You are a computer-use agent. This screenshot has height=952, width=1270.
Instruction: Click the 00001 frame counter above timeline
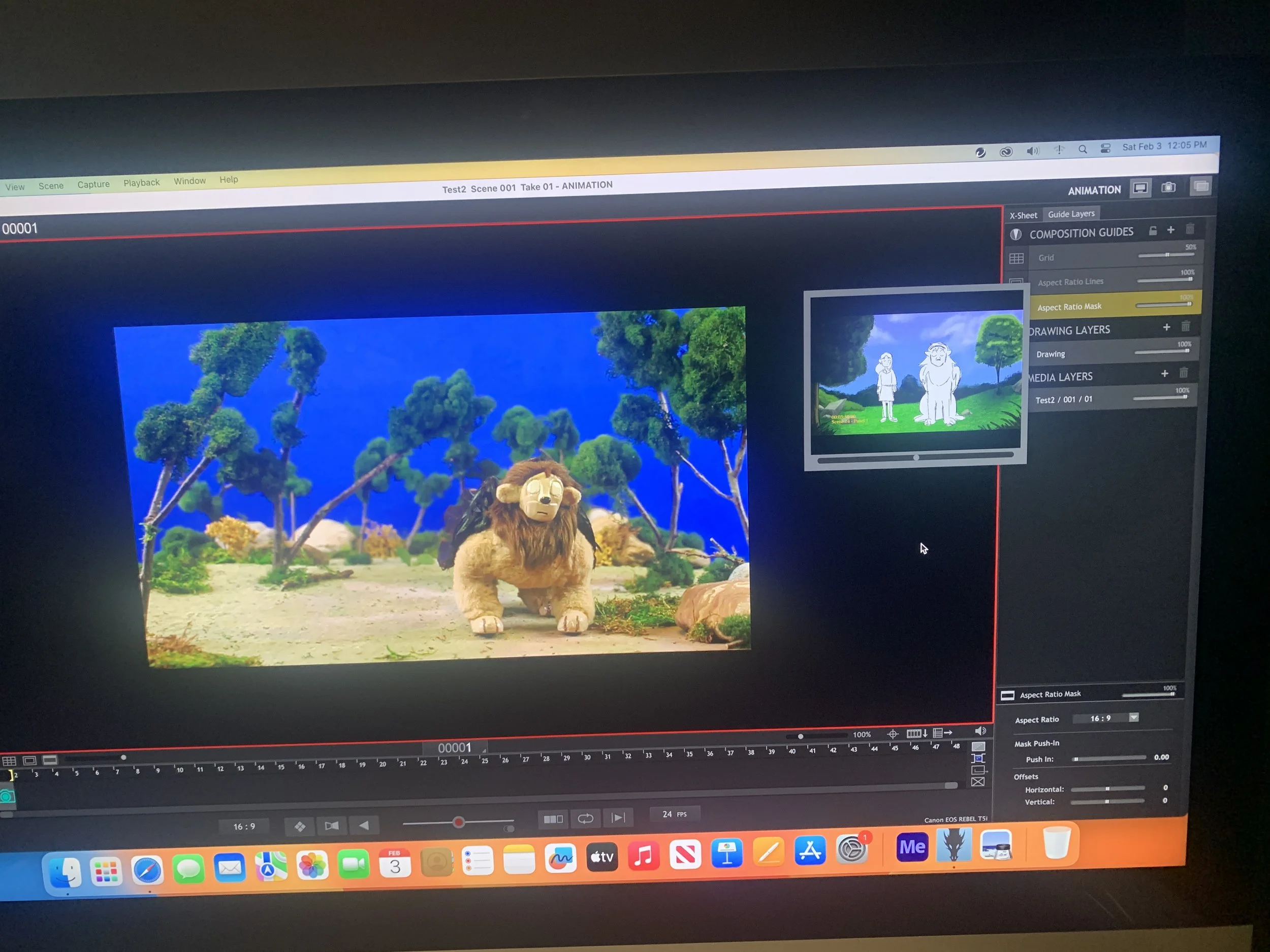455,748
